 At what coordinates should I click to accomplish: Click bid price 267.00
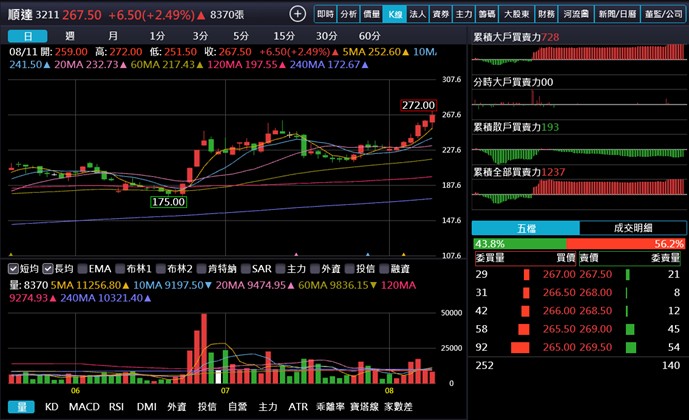tap(559, 275)
